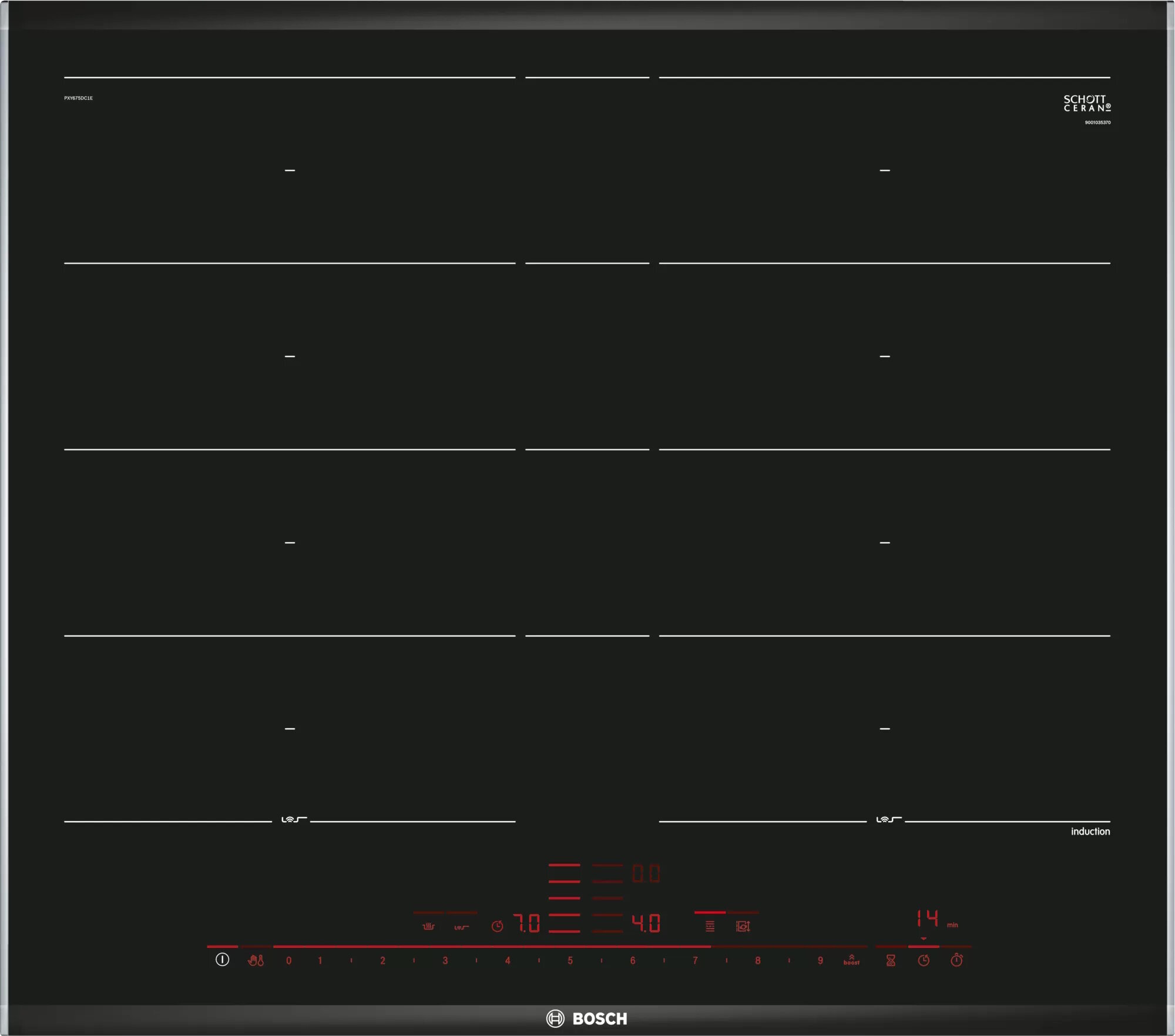The width and height of the screenshot is (1175, 1036).
Task: Set power level to 0 on slider
Action: 288,961
